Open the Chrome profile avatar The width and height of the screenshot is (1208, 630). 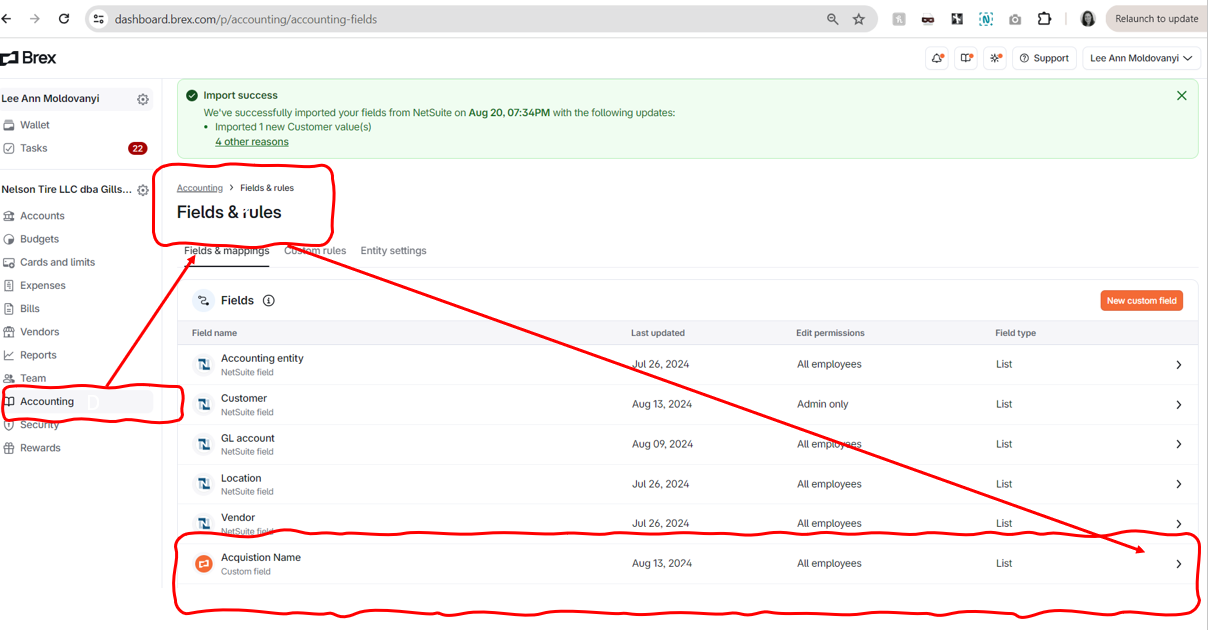[x=1088, y=19]
